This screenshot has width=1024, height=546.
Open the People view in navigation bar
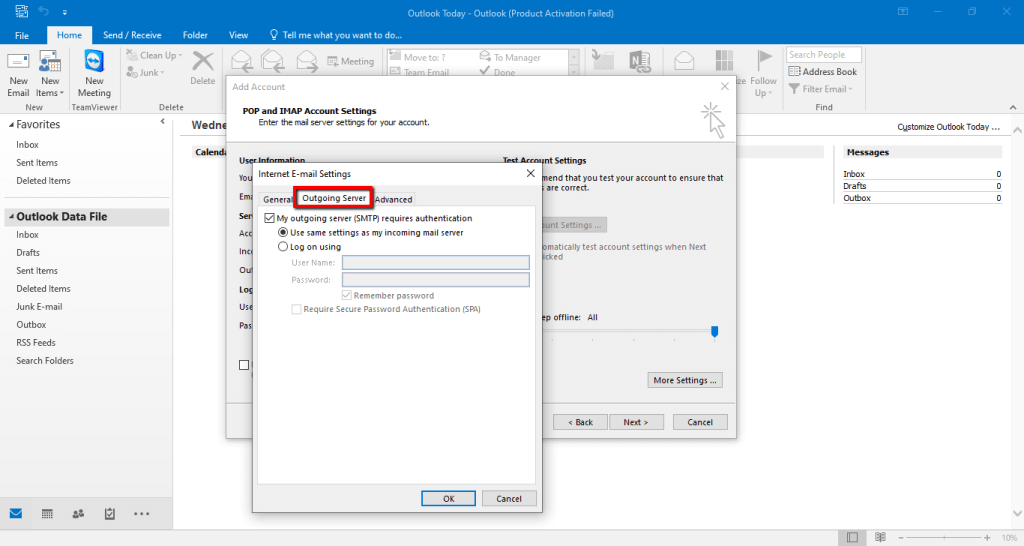(78, 514)
